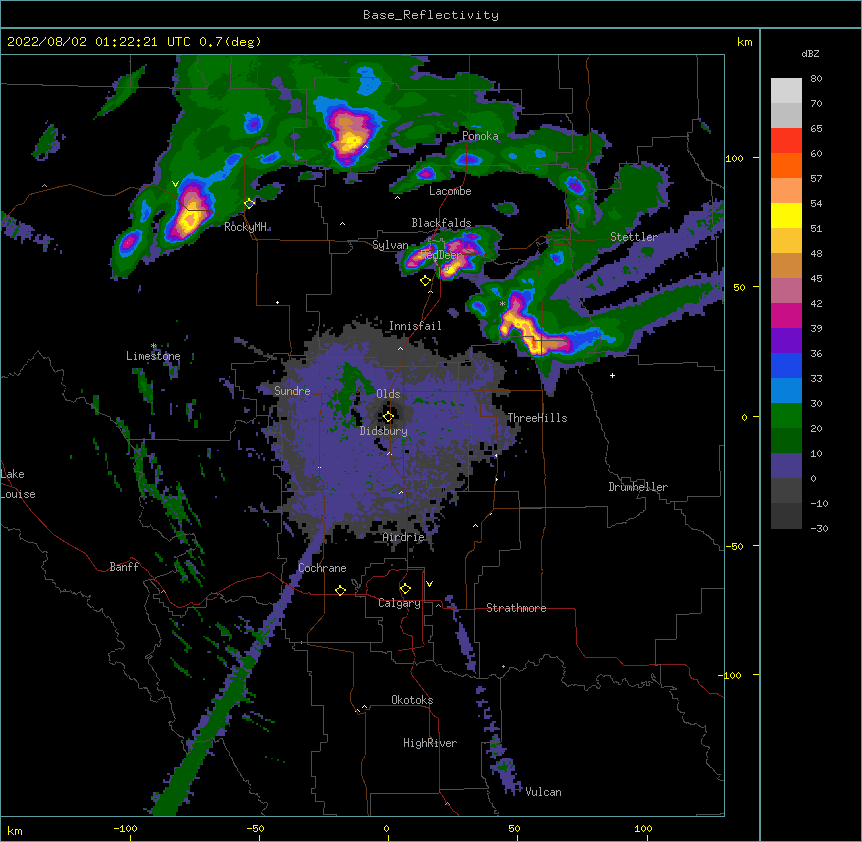Click the radar site diamond marker at Olds
The image size is (862, 842).
click(x=389, y=416)
